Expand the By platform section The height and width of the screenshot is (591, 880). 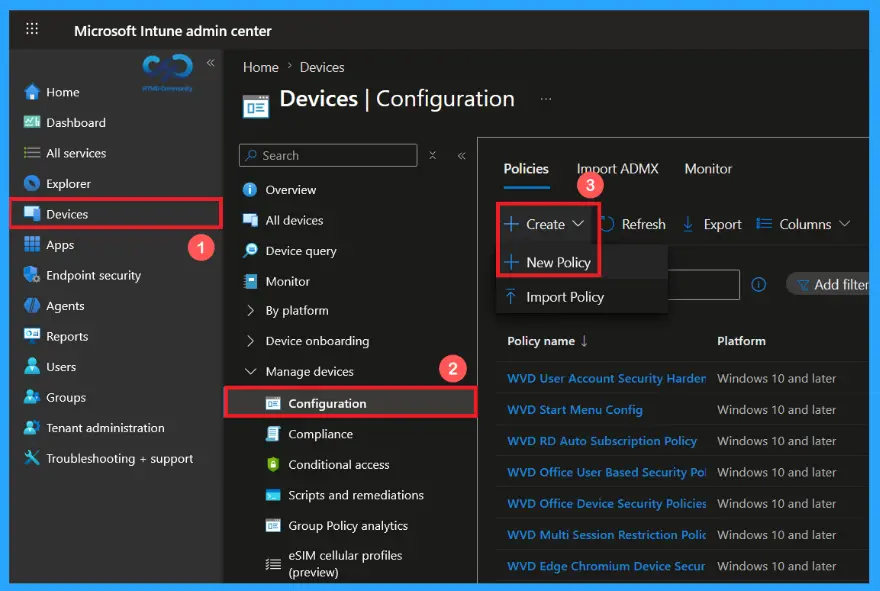(x=250, y=310)
